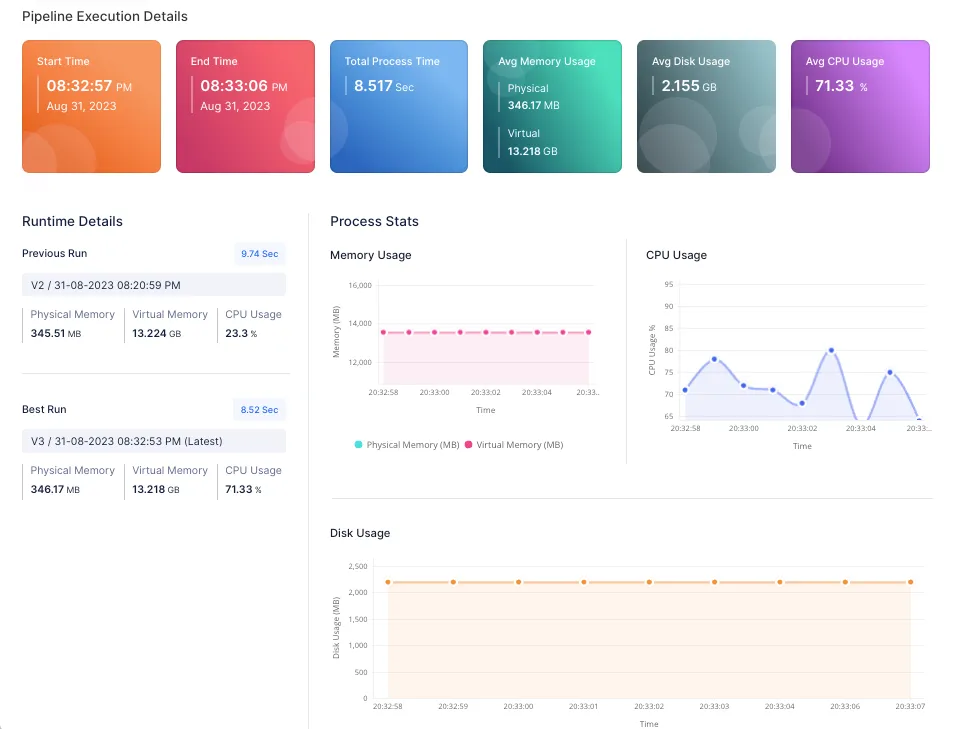
Task: Click the 2,500 label on Disk axis
Action: point(358,566)
